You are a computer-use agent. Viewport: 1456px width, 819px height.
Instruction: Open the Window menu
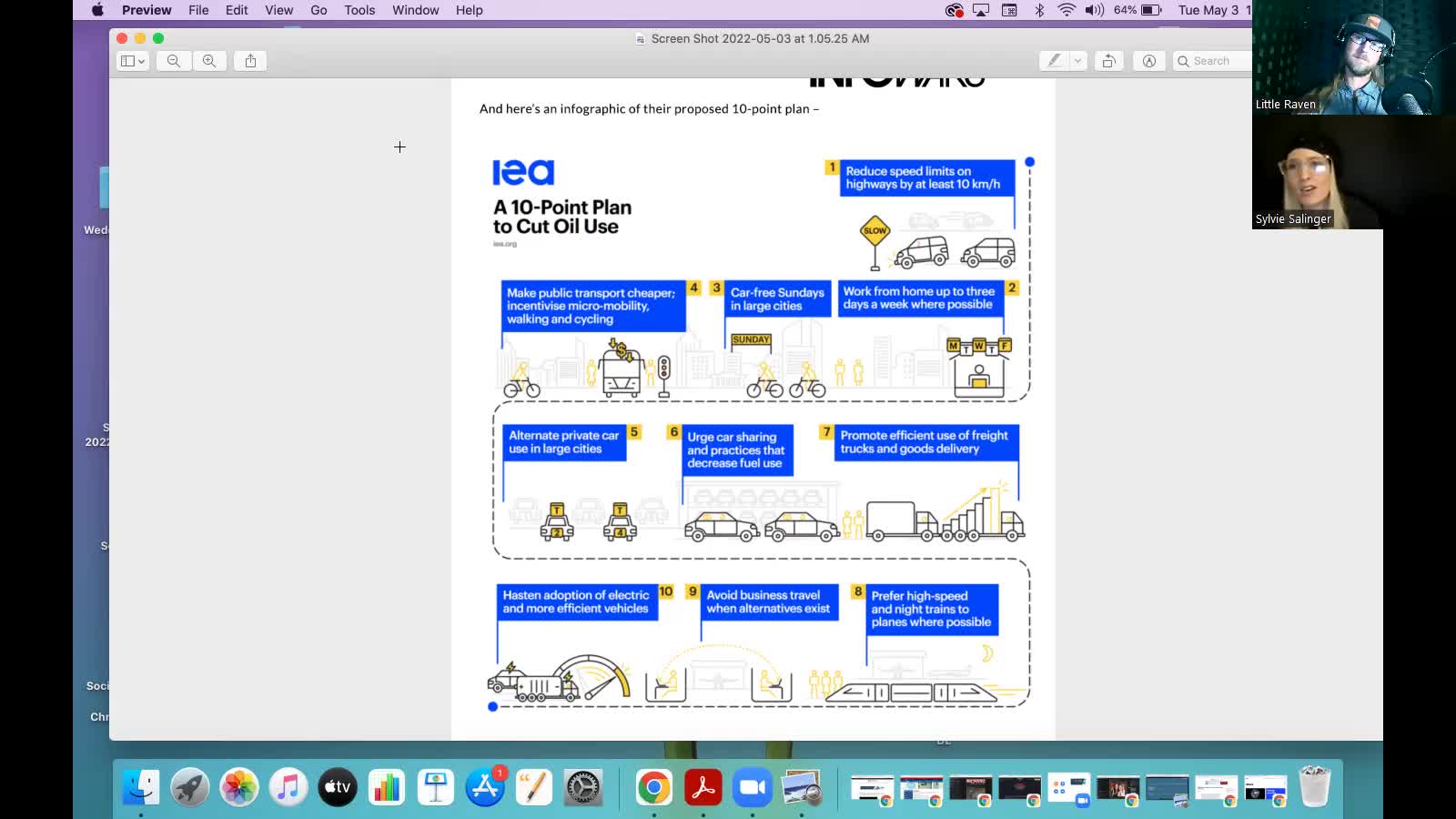point(416,10)
